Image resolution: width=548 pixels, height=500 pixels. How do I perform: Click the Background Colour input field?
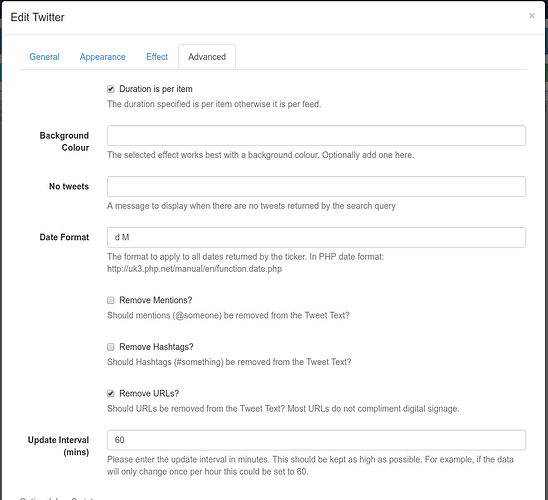pos(316,136)
